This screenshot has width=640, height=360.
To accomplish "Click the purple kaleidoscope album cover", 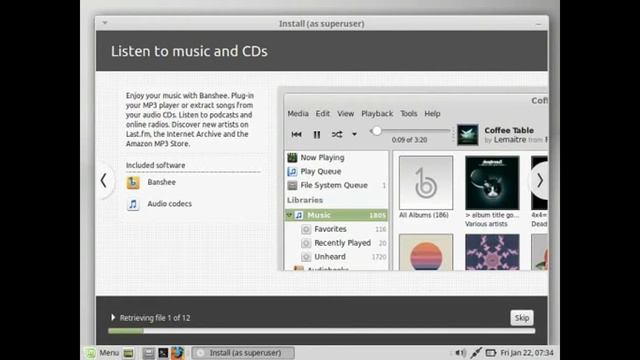I will (492, 252).
